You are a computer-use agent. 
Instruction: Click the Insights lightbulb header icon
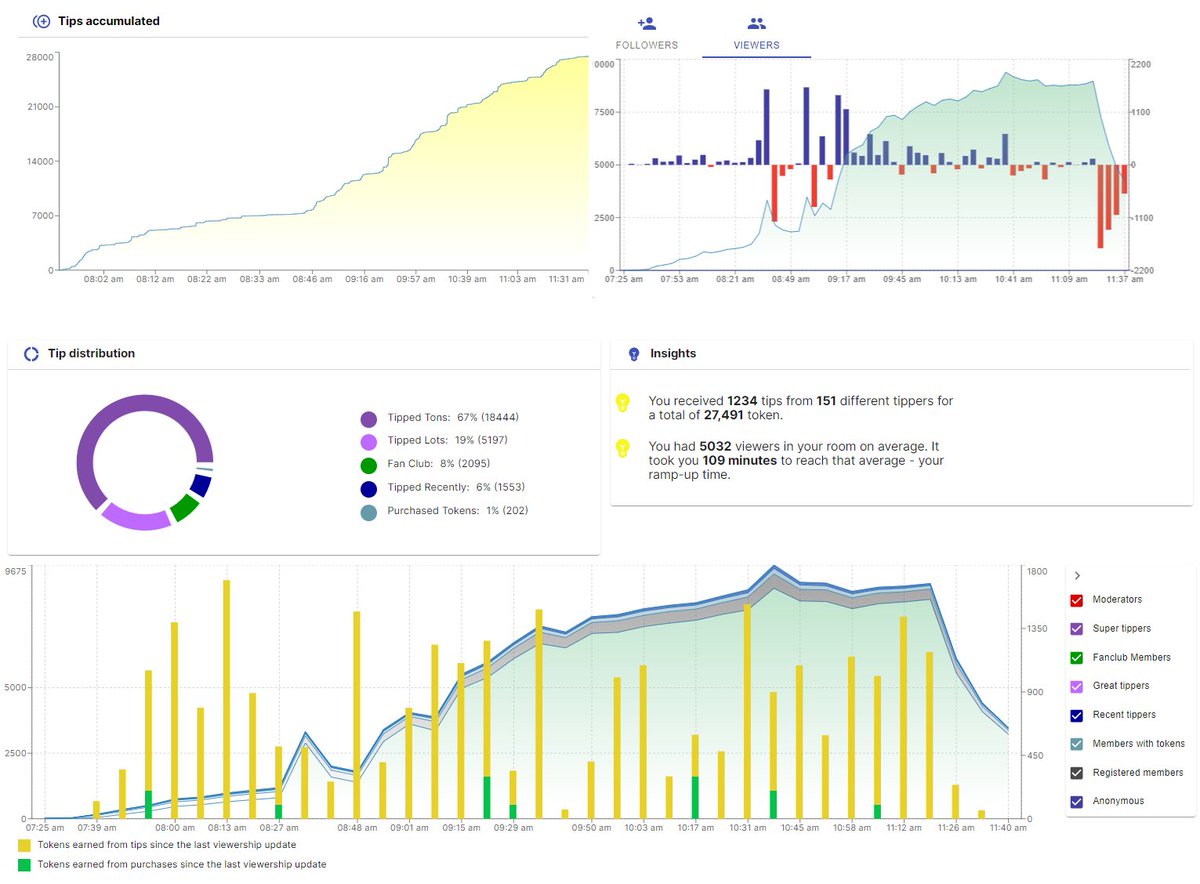pyautogui.click(x=633, y=354)
